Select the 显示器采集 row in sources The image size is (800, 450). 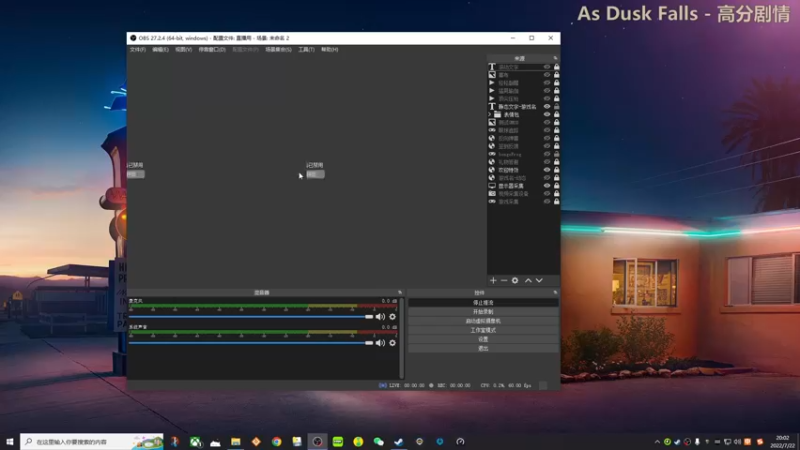coord(523,186)
